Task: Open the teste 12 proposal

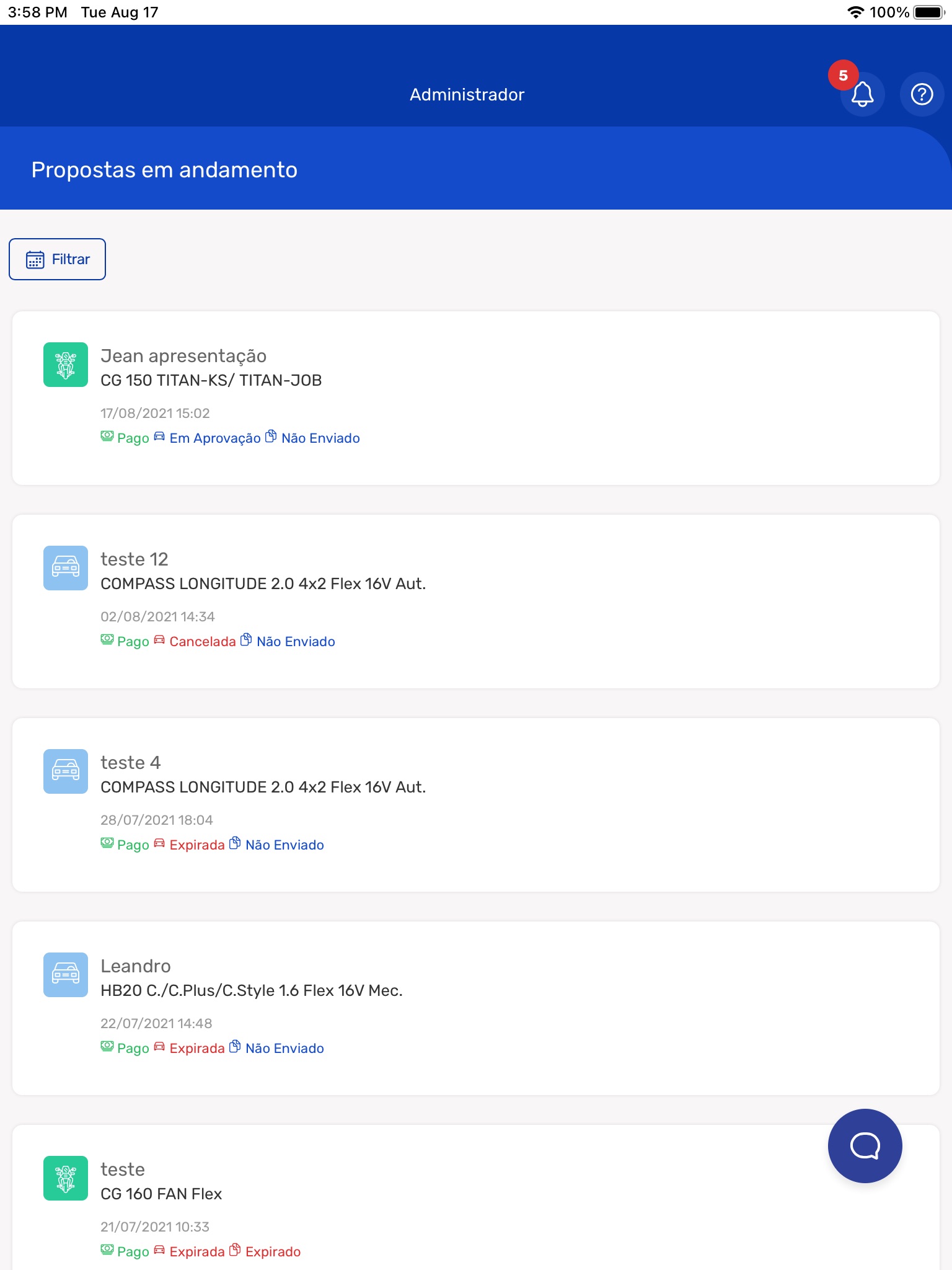Action: coord(476,602)
